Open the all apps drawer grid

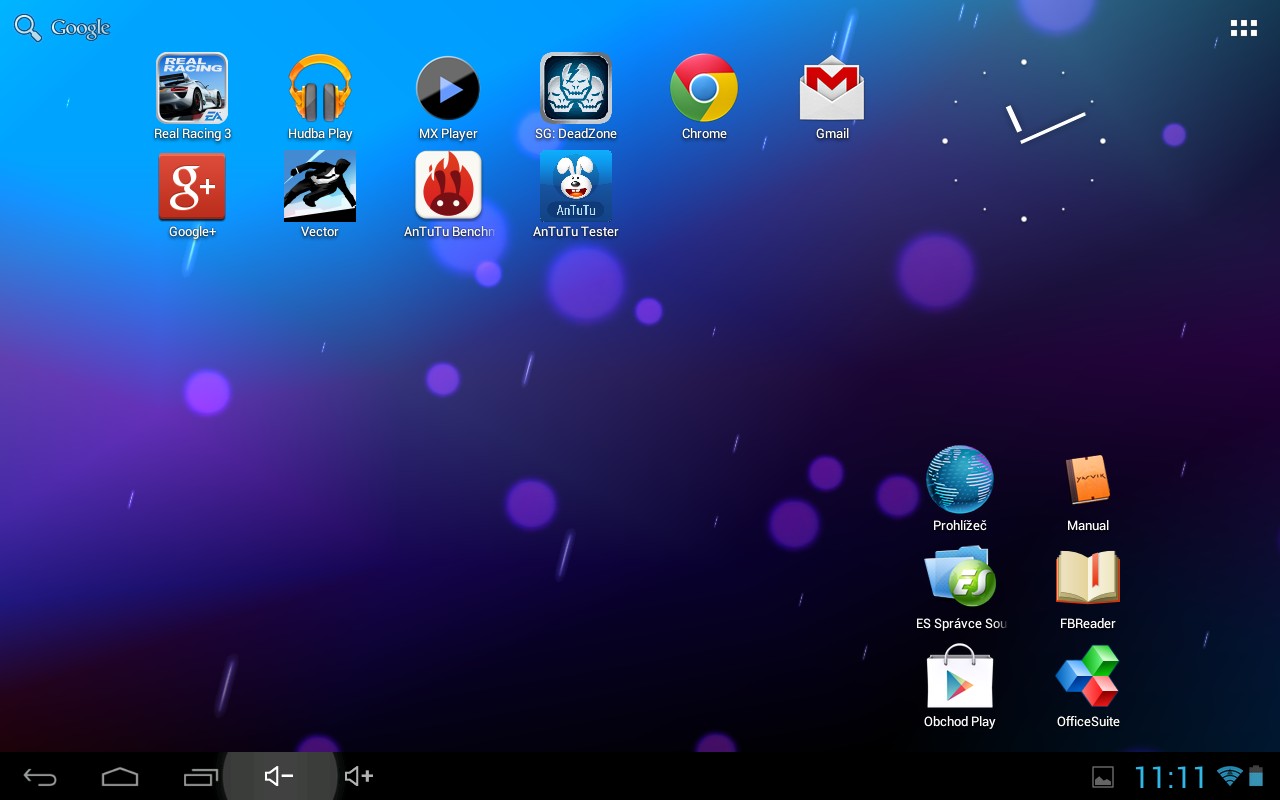[x=1243, y=28]
